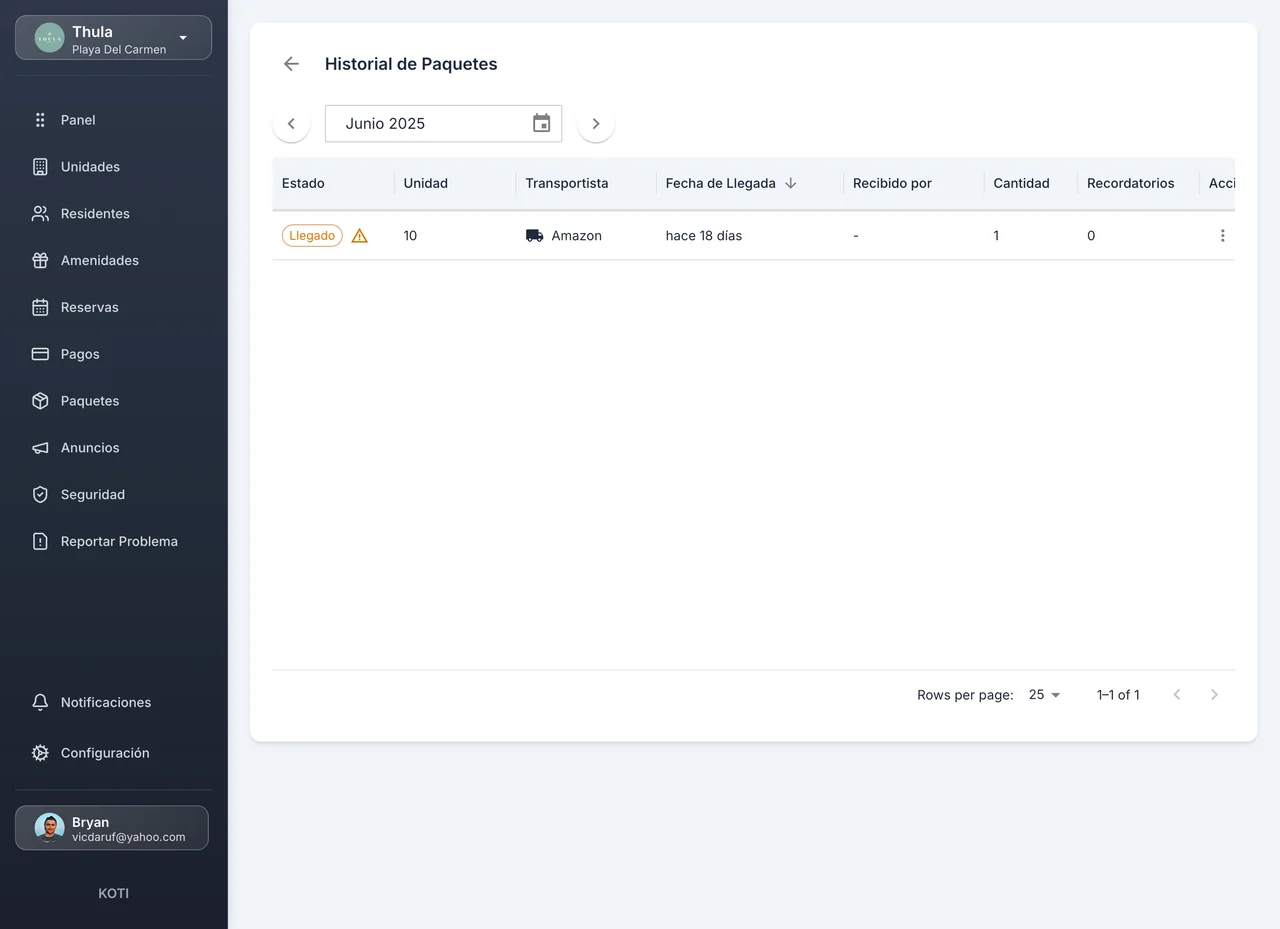Click Bryan's profile avatar picture
Screen dimensions: 1280x929
pos(49,828)
